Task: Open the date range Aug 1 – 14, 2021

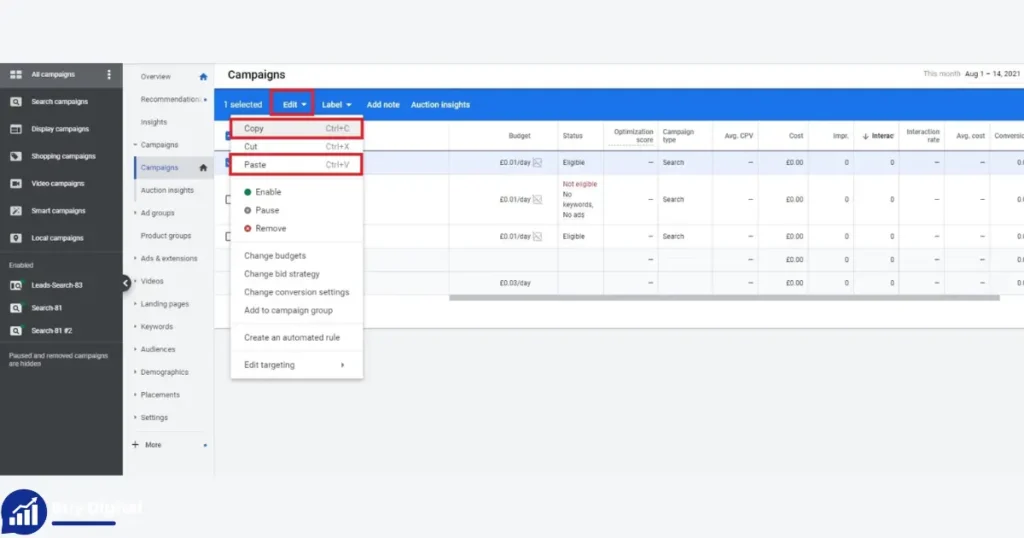Action: pyautogui.click(x=992, y=74)
